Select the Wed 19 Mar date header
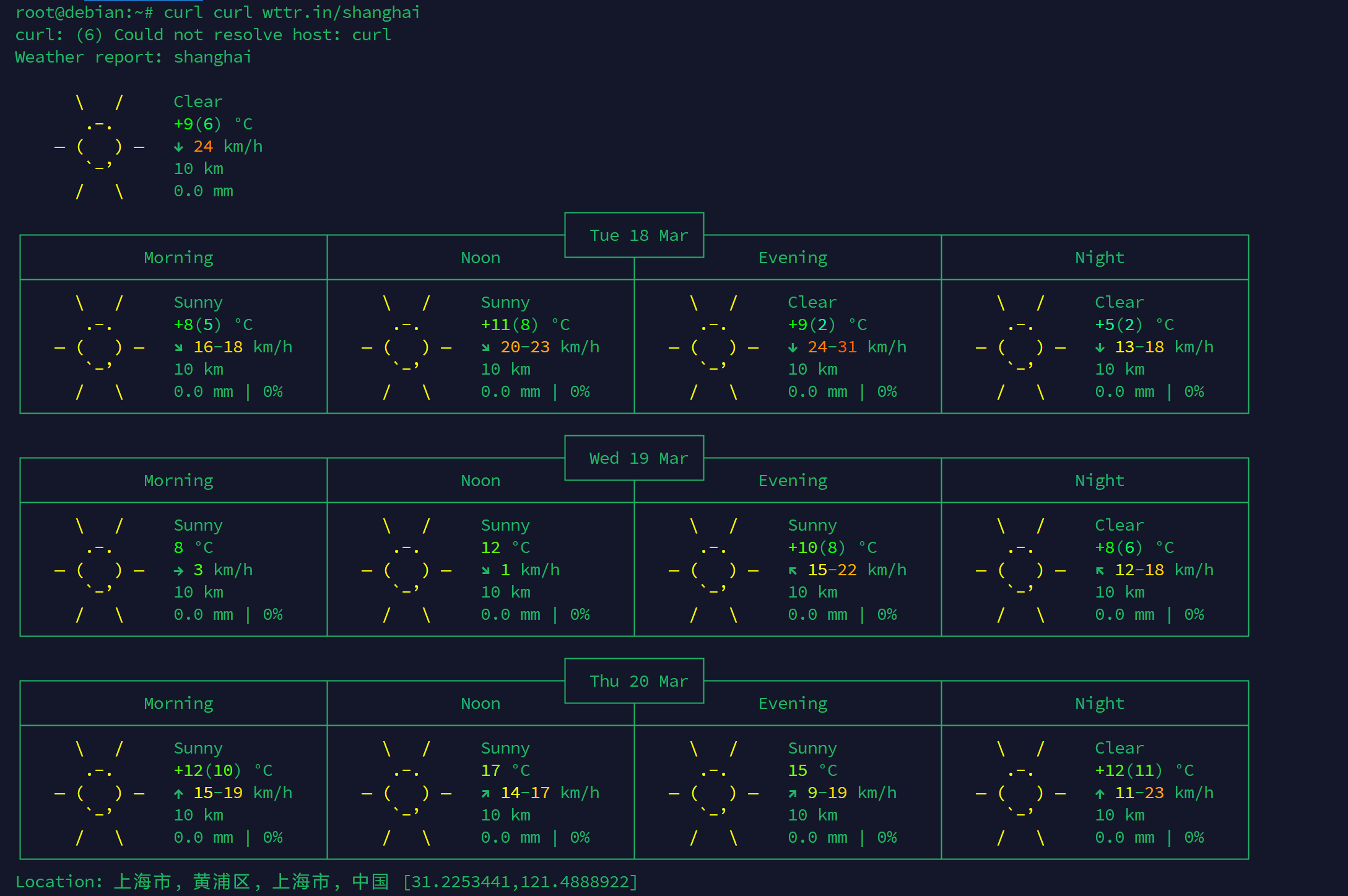The width and height of the screenshot is (1348, 896). (x=638, y=458)
